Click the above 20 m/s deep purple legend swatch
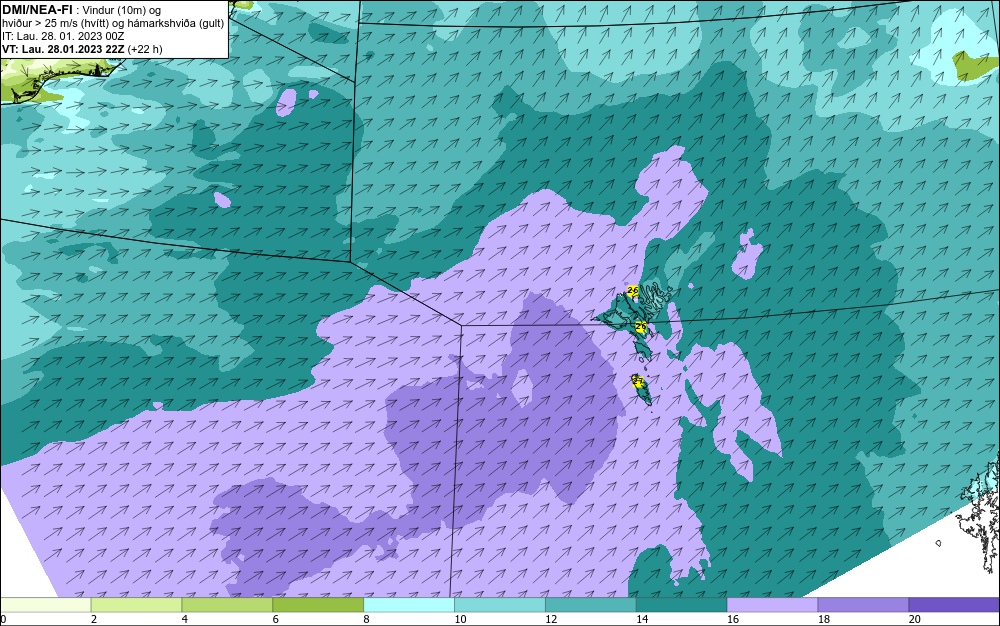1000x626 pixels. 954,605
